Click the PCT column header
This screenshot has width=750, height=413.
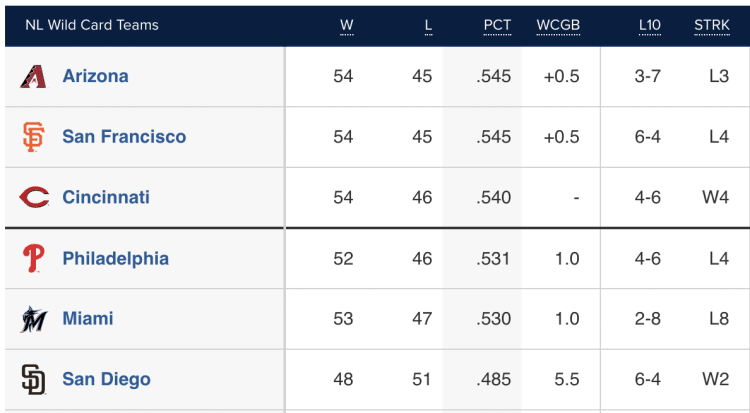pos(497,25)
